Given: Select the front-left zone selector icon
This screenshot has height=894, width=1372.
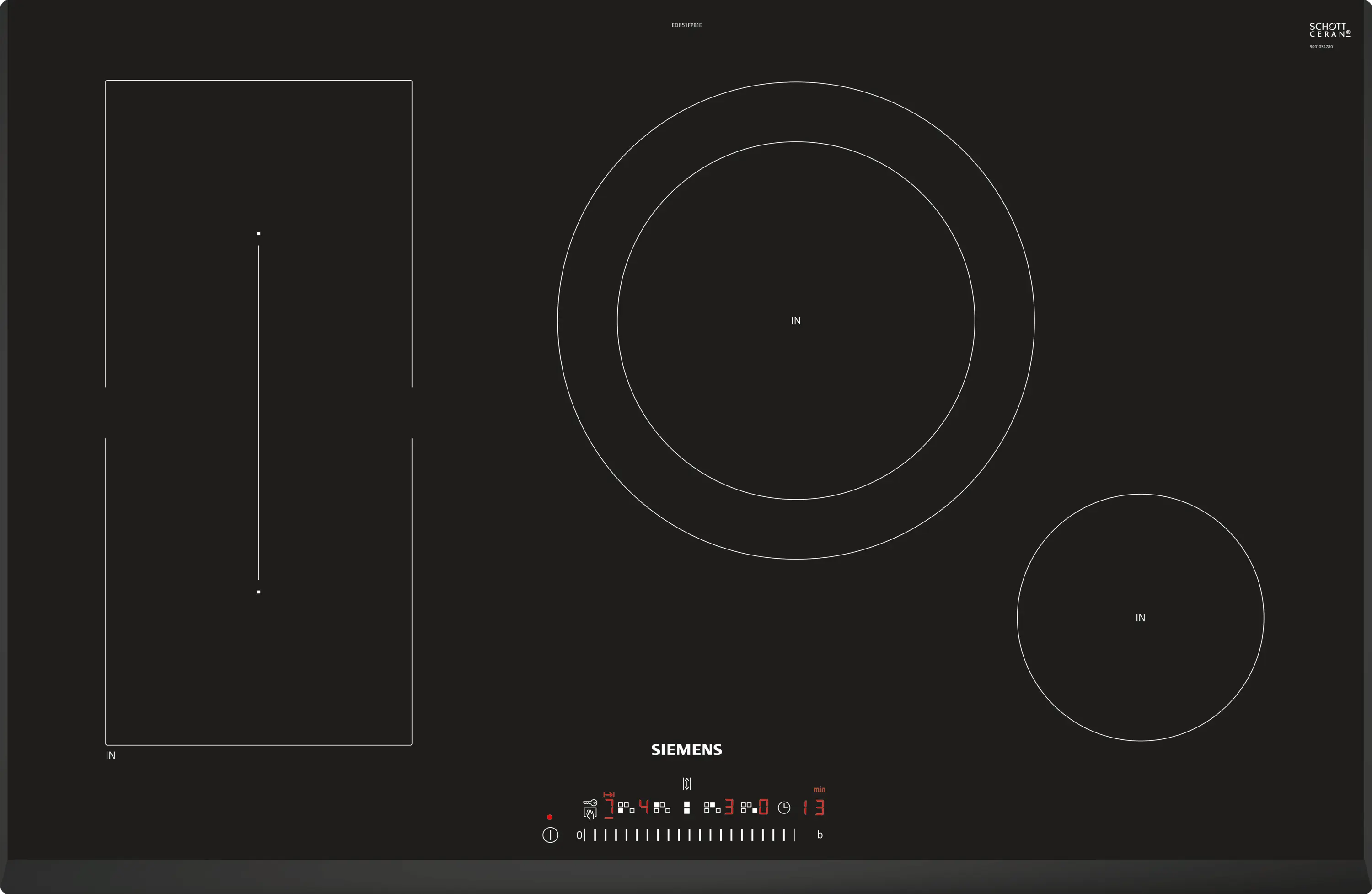Looking at the screenshot, I should coord(626,808).
